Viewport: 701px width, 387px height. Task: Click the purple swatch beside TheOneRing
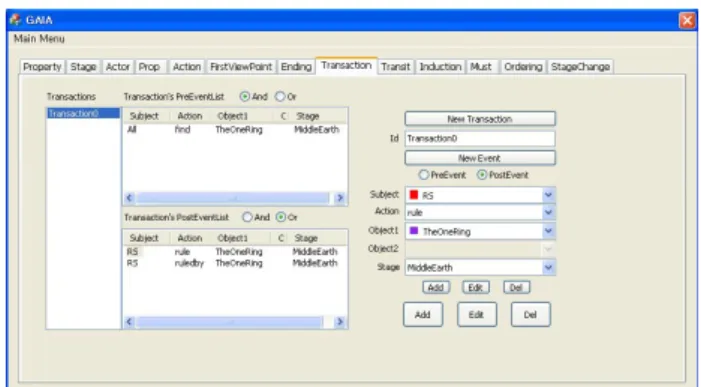coord(414,231)
